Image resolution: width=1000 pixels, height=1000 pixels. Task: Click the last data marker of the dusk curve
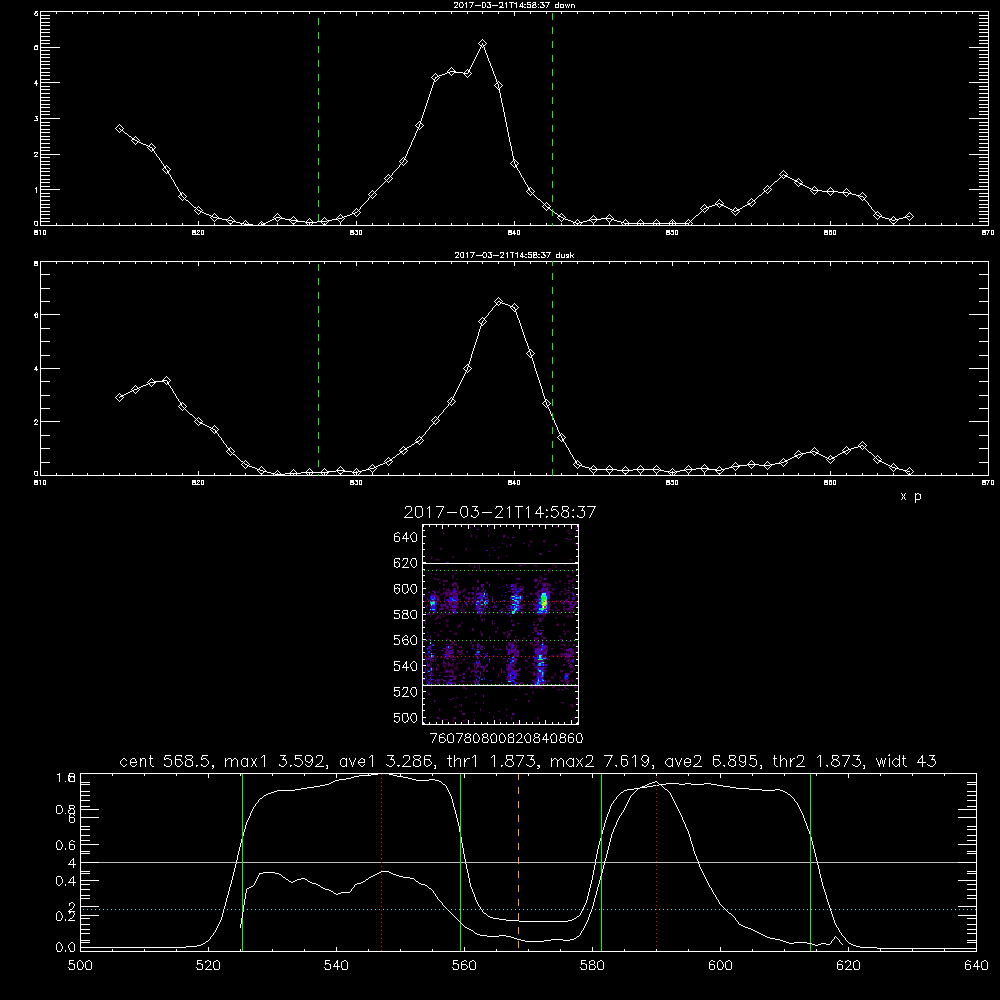pyautogui.click(x=909, y=471)
